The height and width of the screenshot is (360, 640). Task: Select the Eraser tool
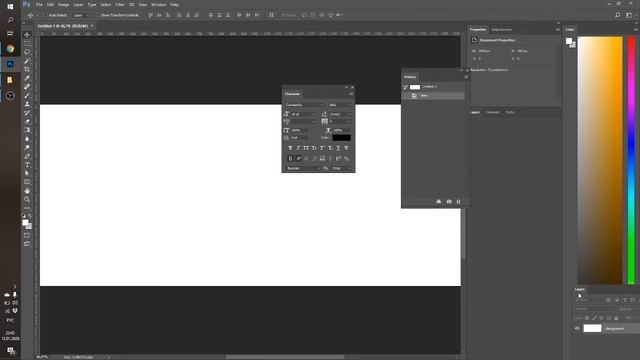(x=27, y=121)
